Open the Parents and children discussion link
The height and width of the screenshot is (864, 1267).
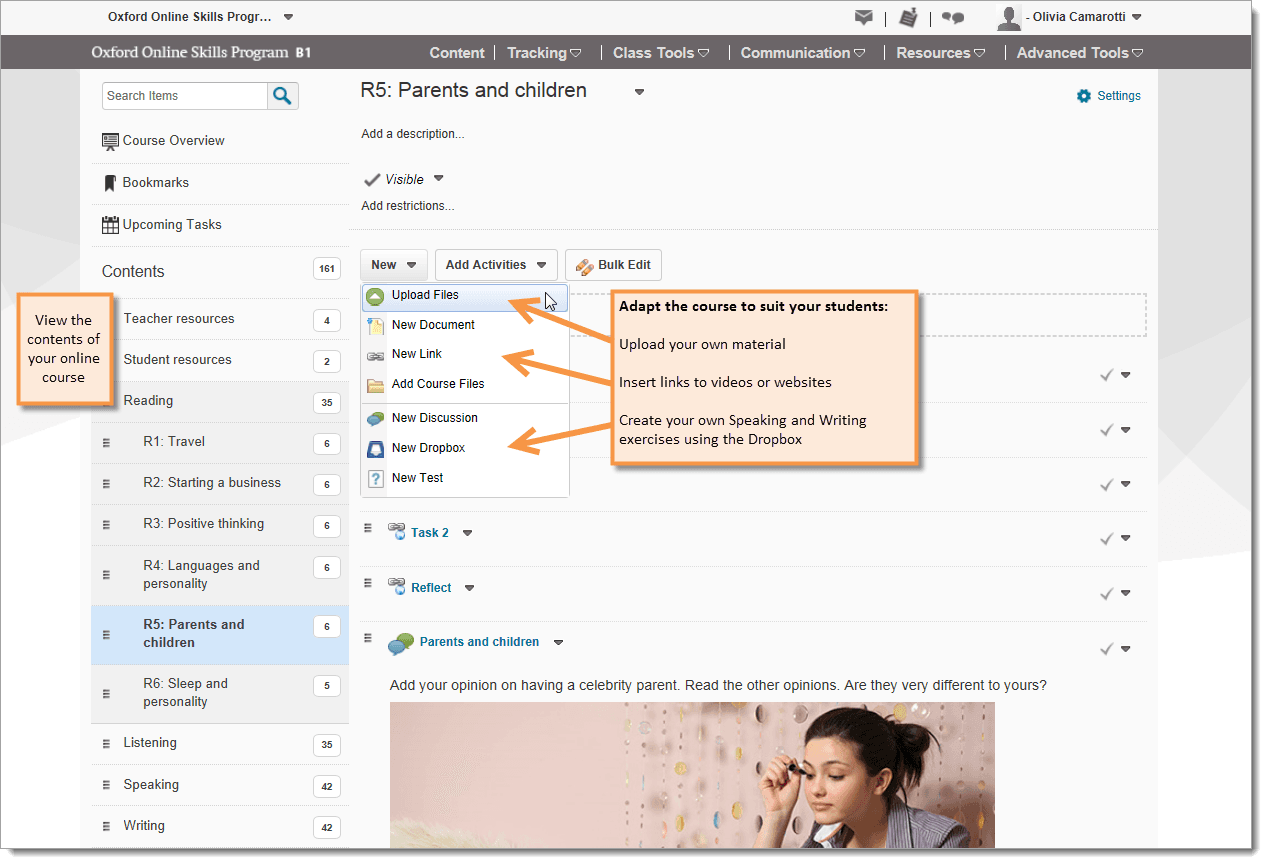(479, 642)
